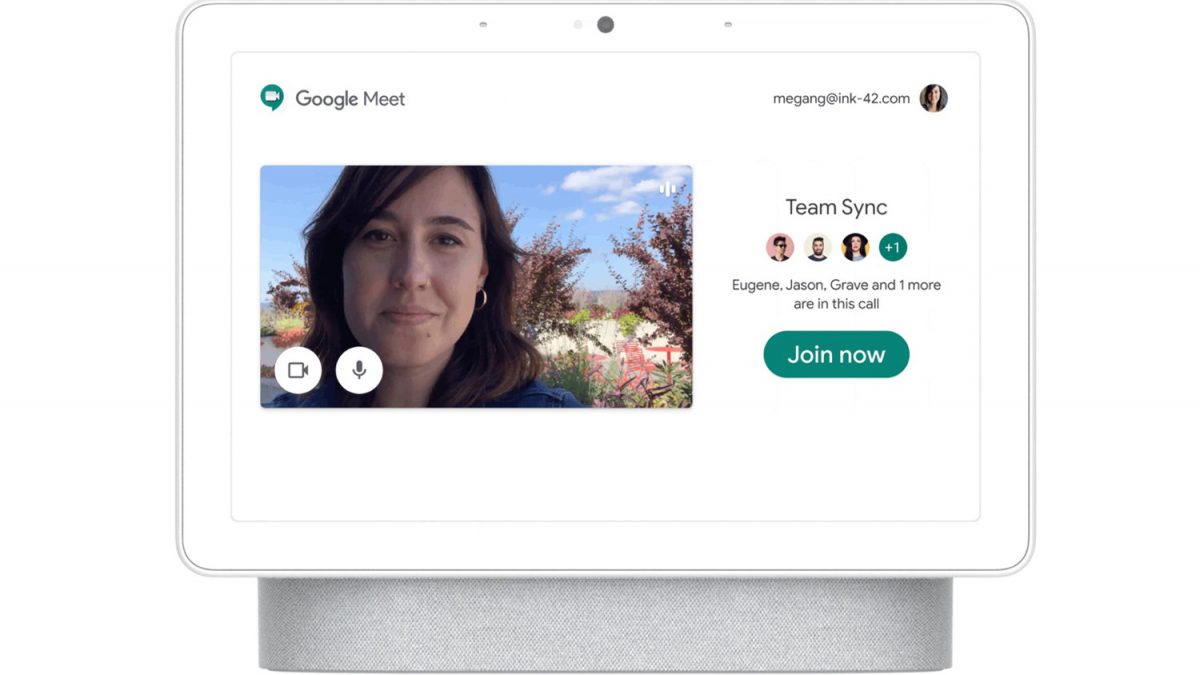Toggle the camera video button
The image size is (1200, 675).
[298, 370]
